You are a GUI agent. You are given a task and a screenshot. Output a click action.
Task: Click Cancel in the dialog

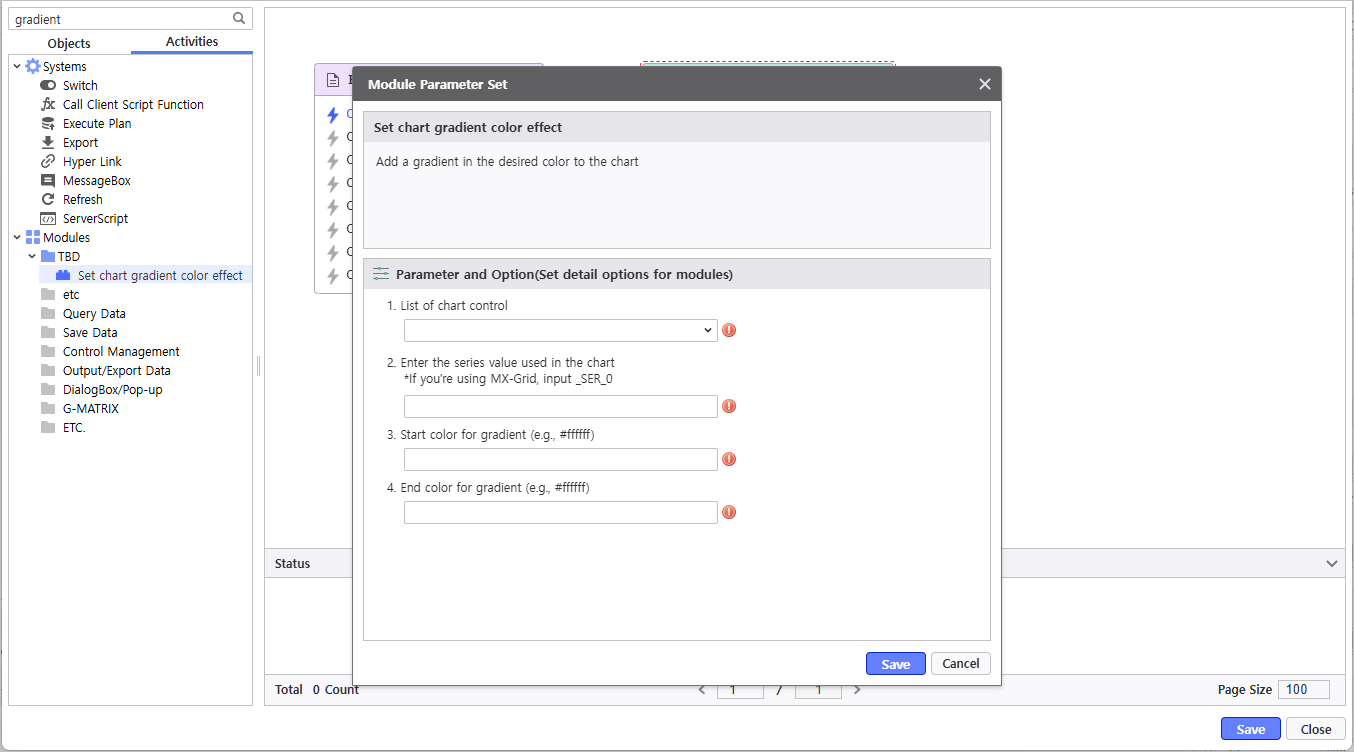(960, 664)
